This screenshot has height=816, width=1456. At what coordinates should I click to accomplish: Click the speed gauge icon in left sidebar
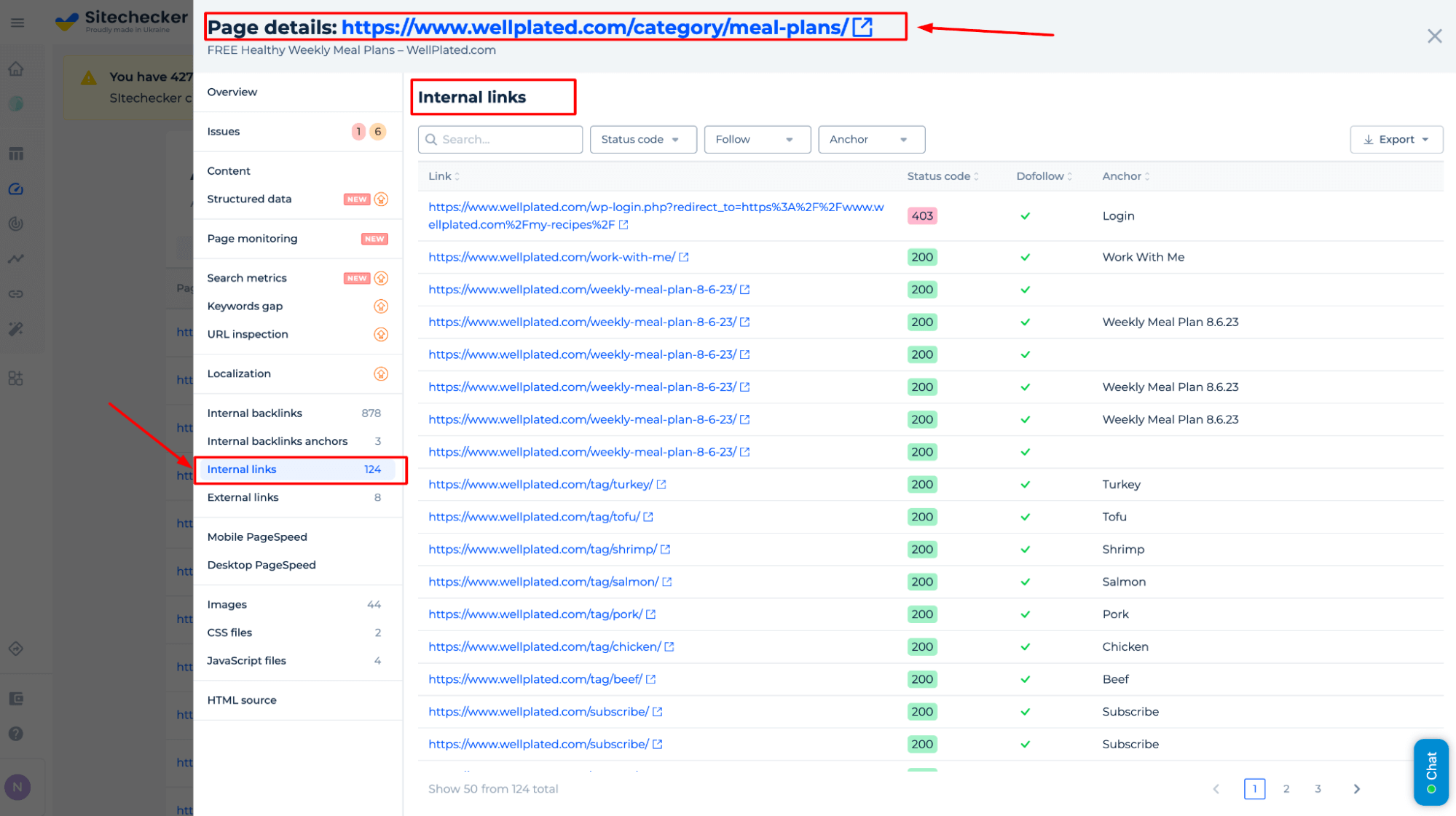[x=16, y=189]
